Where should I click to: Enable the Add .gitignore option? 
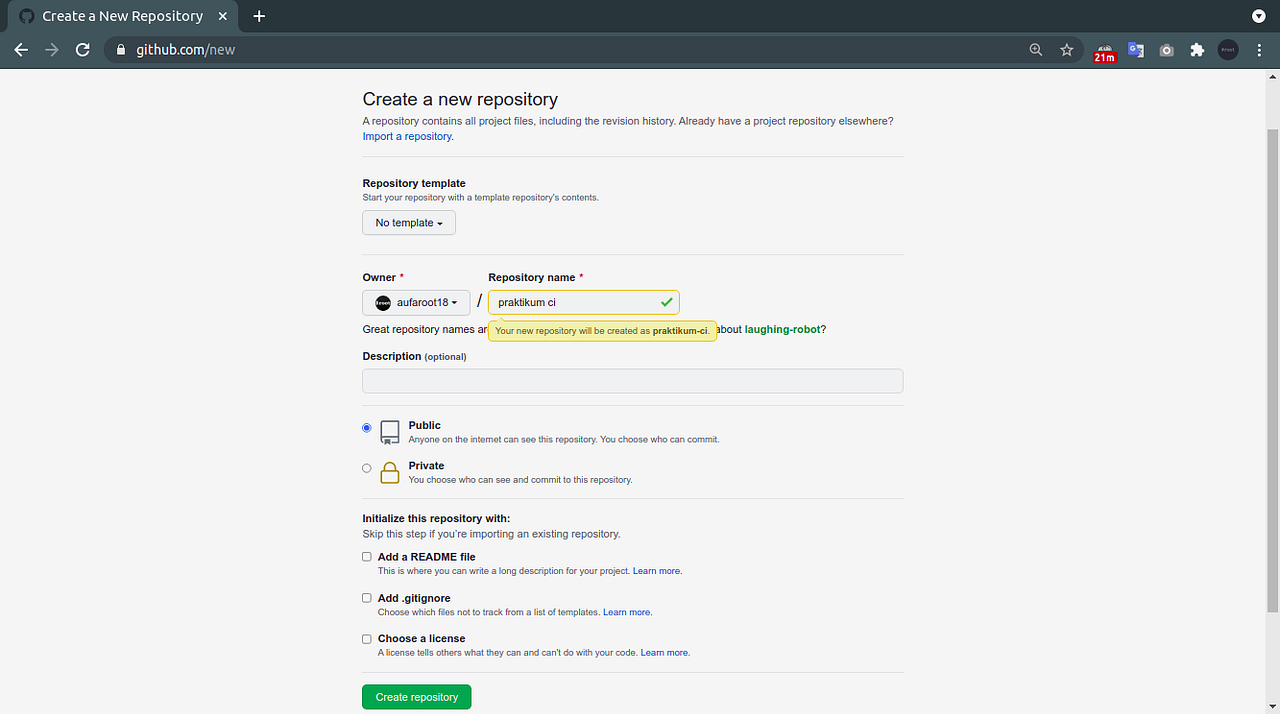coord(367,597)
